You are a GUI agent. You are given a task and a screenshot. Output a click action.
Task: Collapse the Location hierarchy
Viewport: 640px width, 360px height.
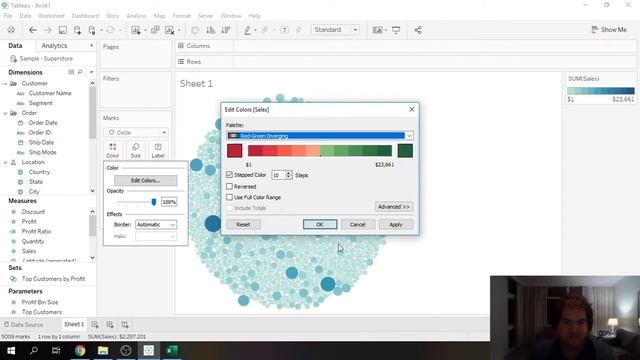(5, 162)
